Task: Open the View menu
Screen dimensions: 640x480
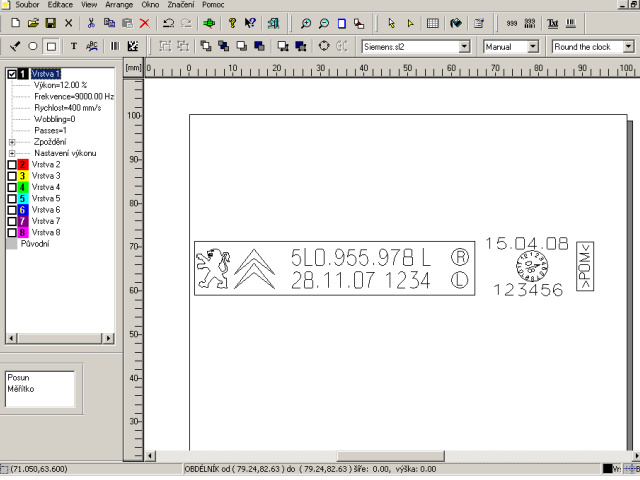Action: [89, 5]
